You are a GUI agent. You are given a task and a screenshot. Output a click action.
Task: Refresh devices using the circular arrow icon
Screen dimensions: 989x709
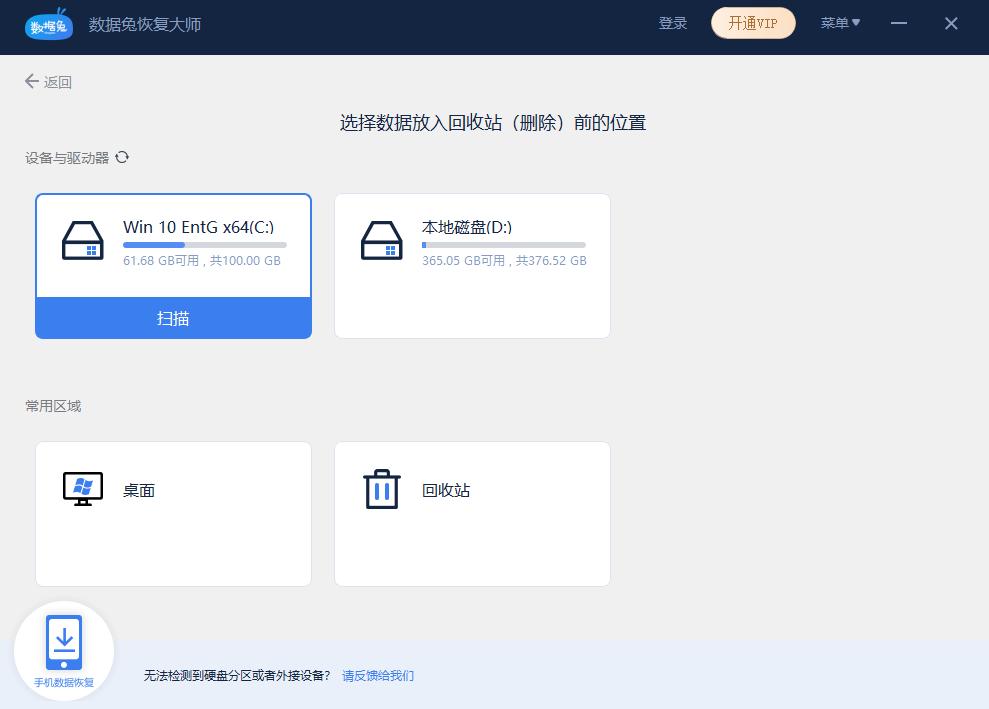[122, 157]
